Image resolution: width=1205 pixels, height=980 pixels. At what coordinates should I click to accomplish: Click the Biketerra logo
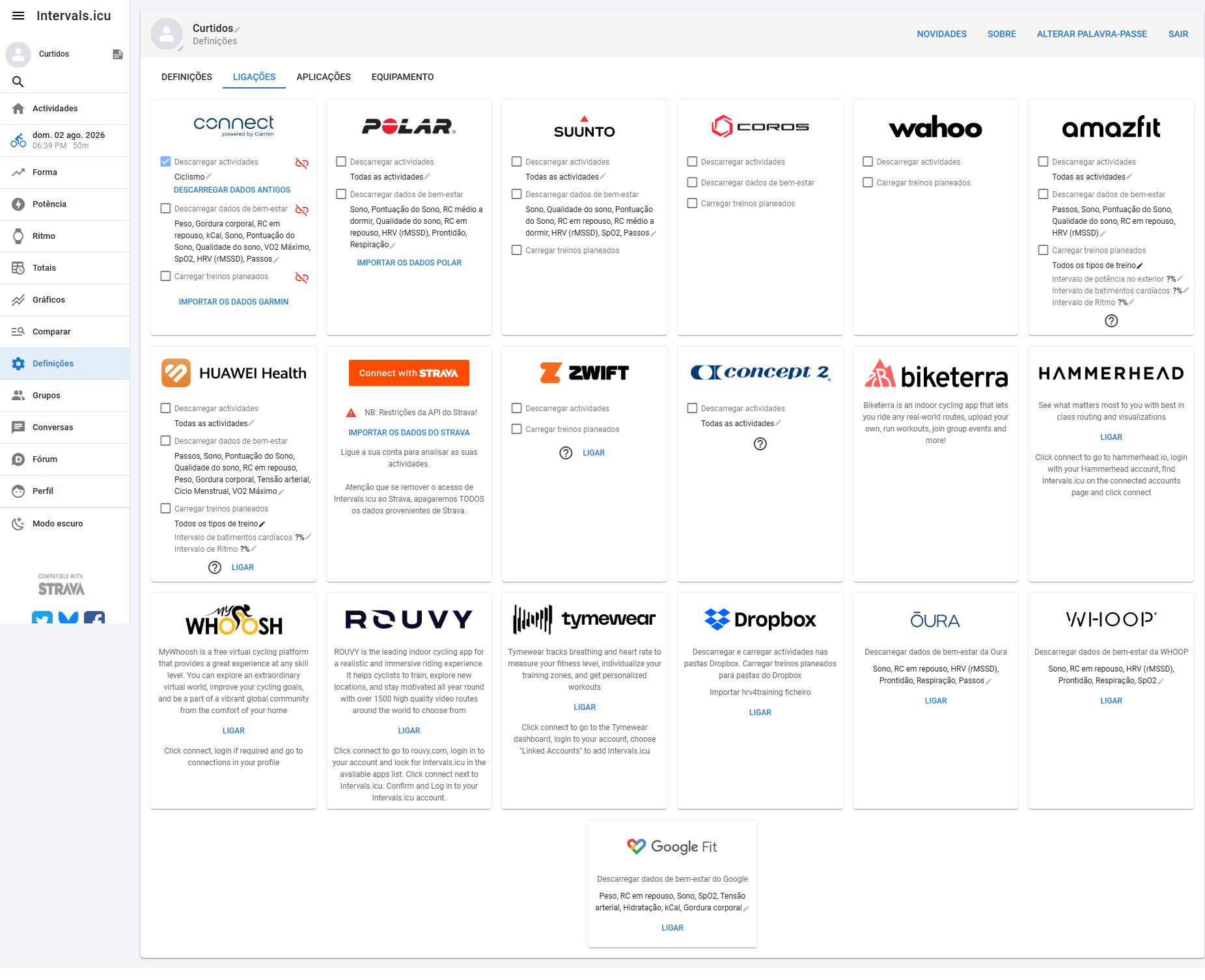point(935,374)
